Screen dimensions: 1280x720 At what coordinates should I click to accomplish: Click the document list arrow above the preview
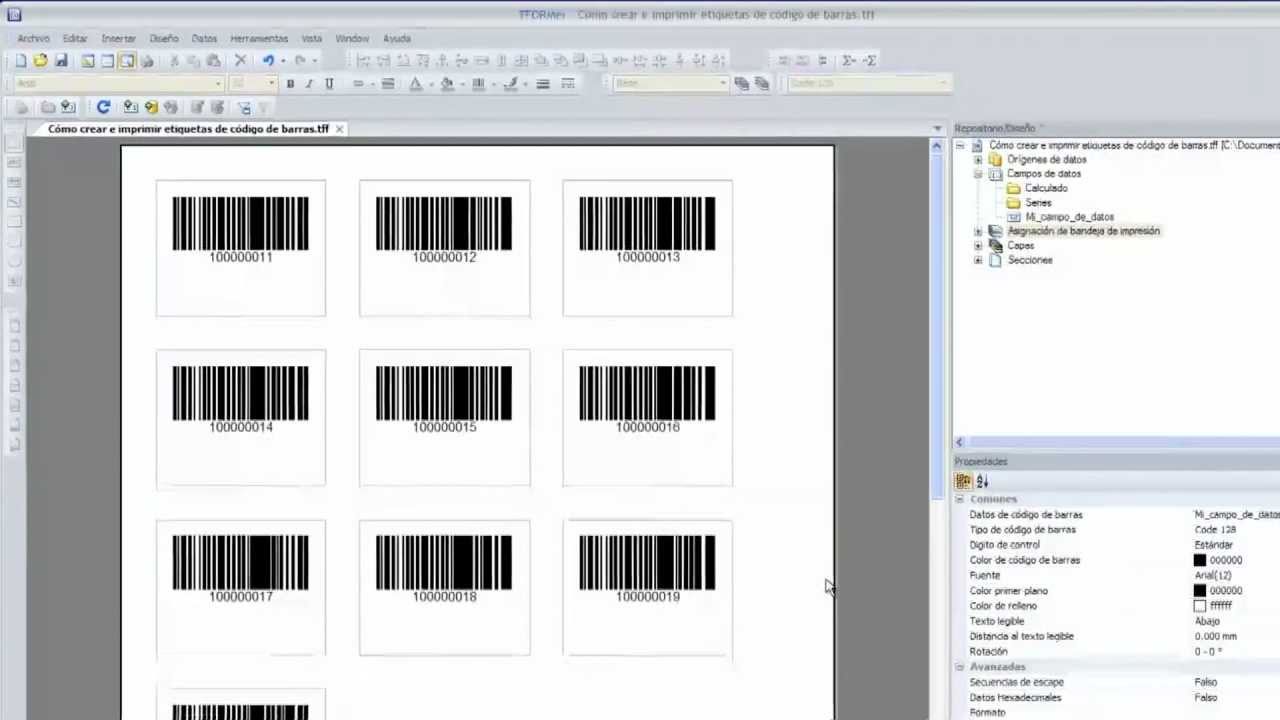(x=937, y=129)
